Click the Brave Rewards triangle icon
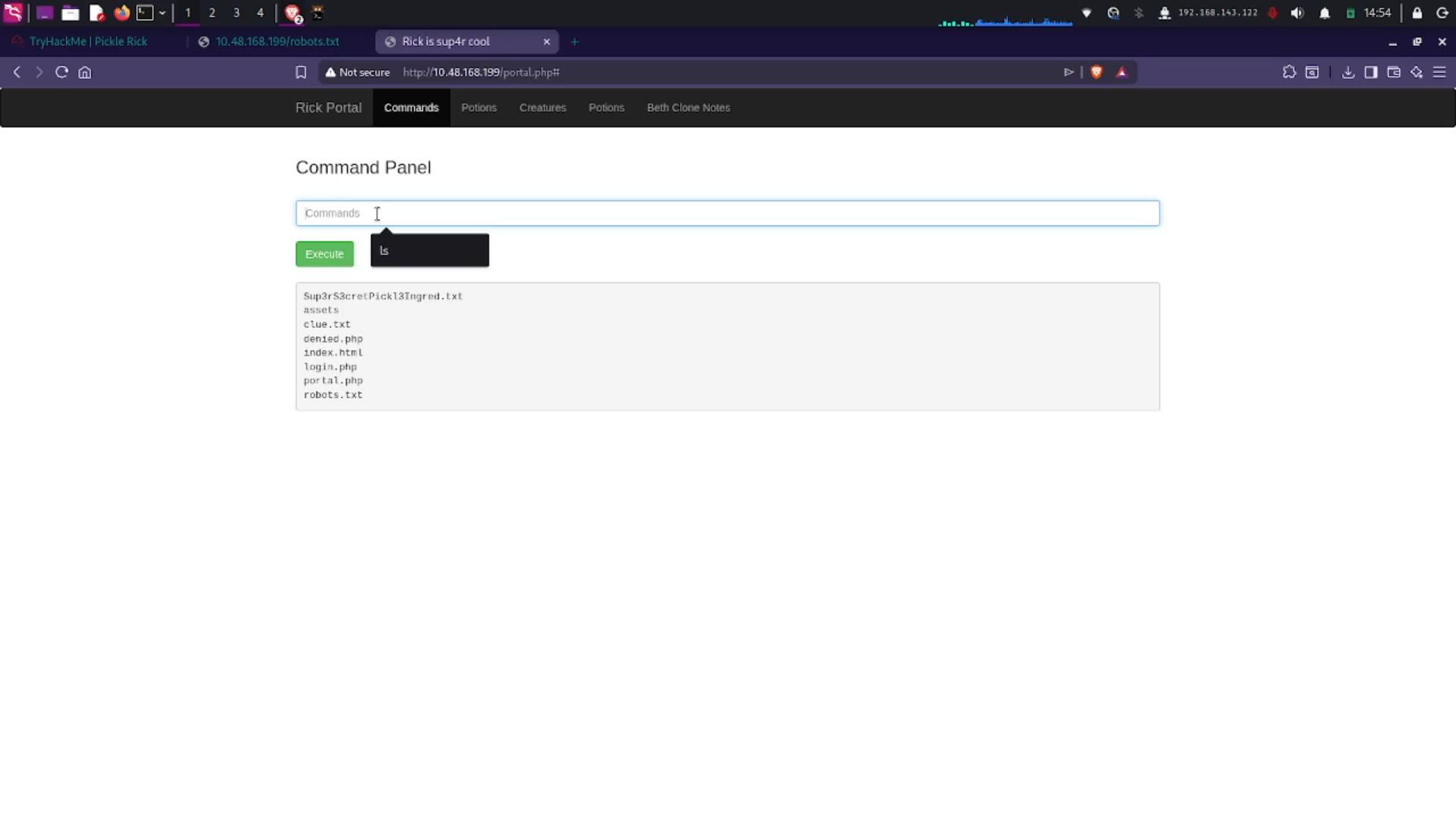1456x819 pixels. tap(1122, 72)
